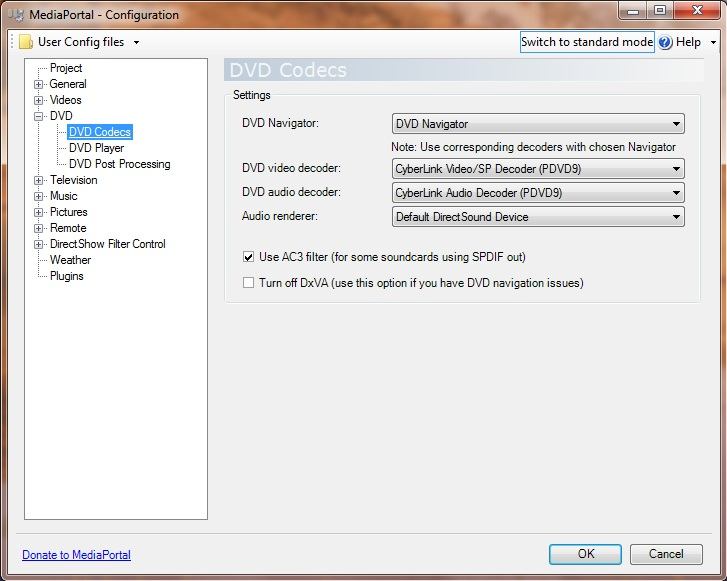The image size is (727, 581).
Task: Expand the DirectShow Filter Control node
Action: click(38, 244)
